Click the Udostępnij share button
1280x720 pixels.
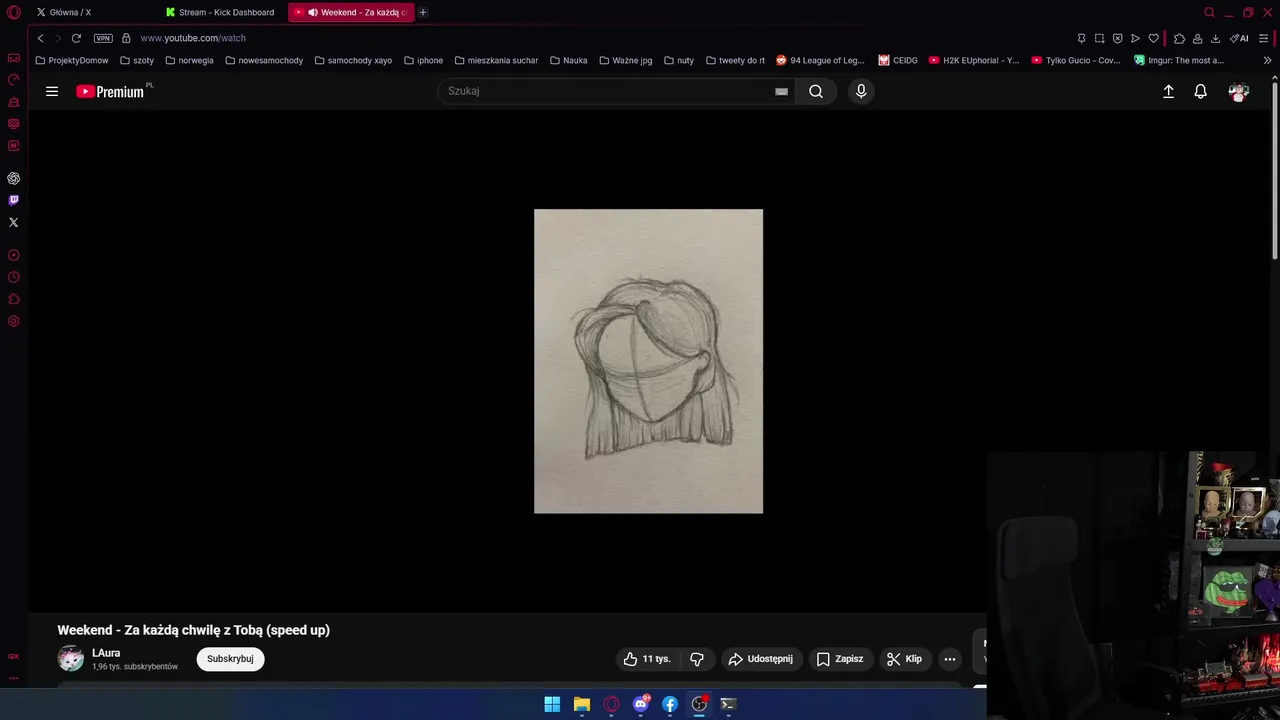(761, 659)
